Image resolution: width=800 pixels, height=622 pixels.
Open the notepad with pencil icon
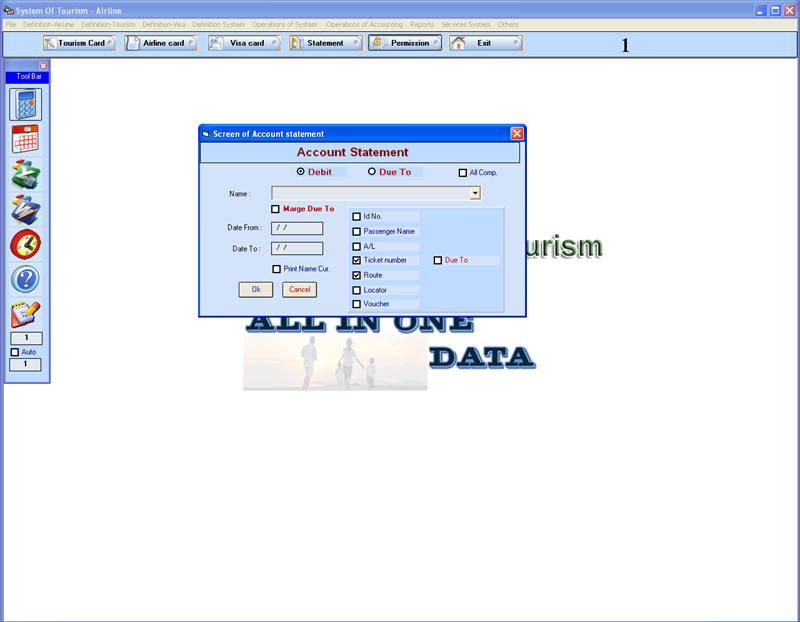26,314
